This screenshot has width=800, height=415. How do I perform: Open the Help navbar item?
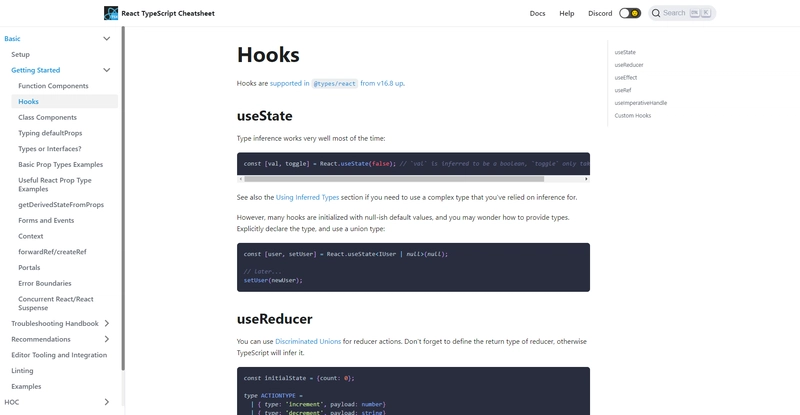(567, 13)
